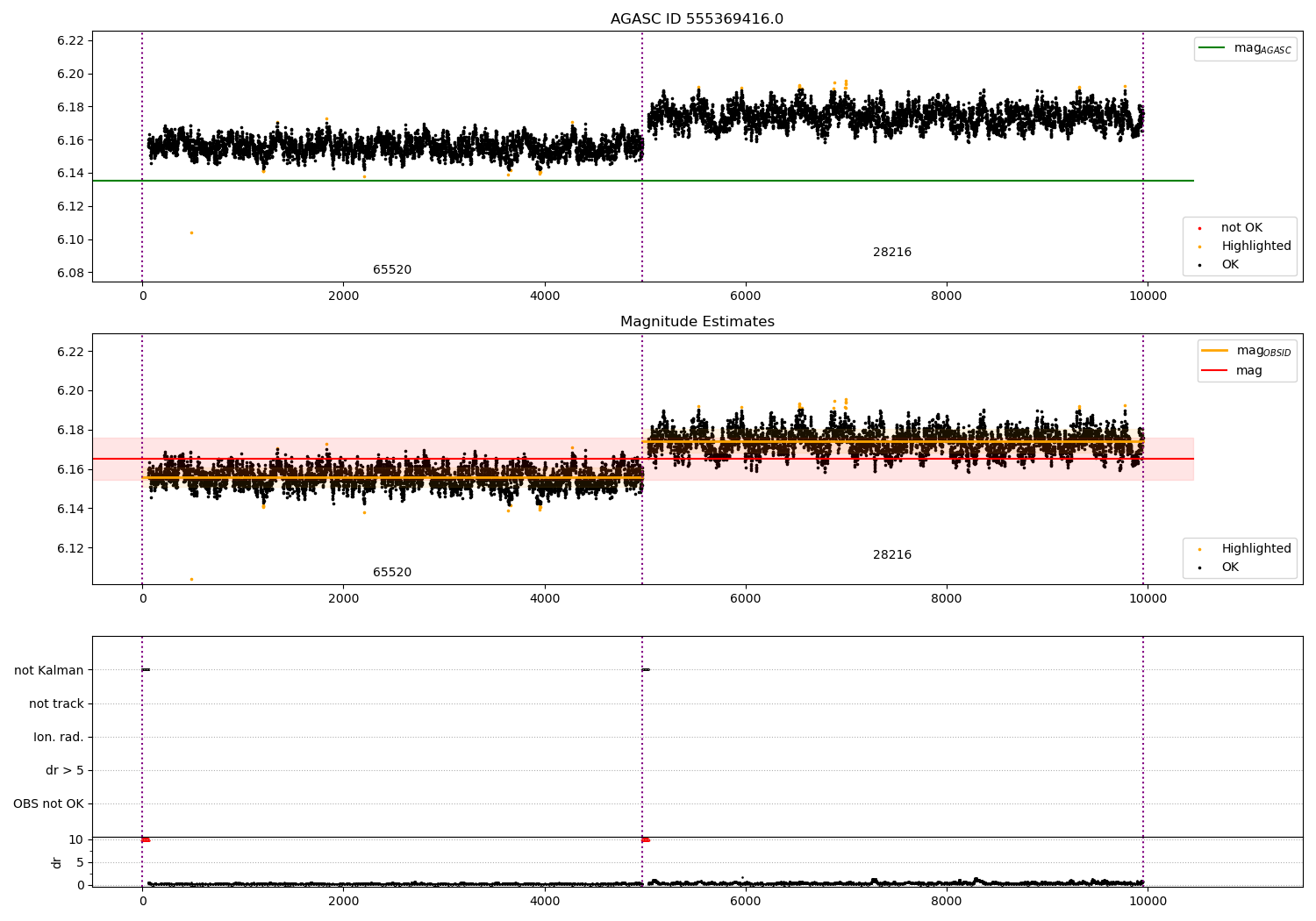Click the 2000 x-tick under the dr plot
The height and width of the screenshot is (921, 1316).
pyautogui.click(x=343, y=901)
